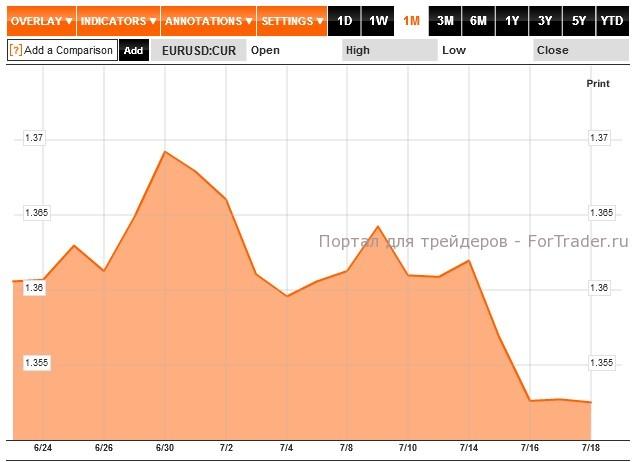This screenshot has width=635, height=462.
Task: Select the 1M time range tab
Action: pos(411,20)
